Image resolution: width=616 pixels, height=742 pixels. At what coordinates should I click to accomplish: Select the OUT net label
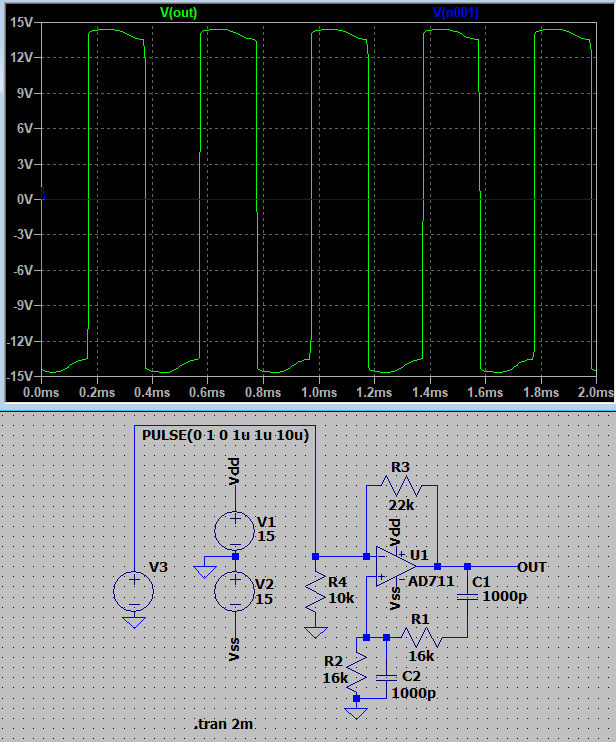533,566
